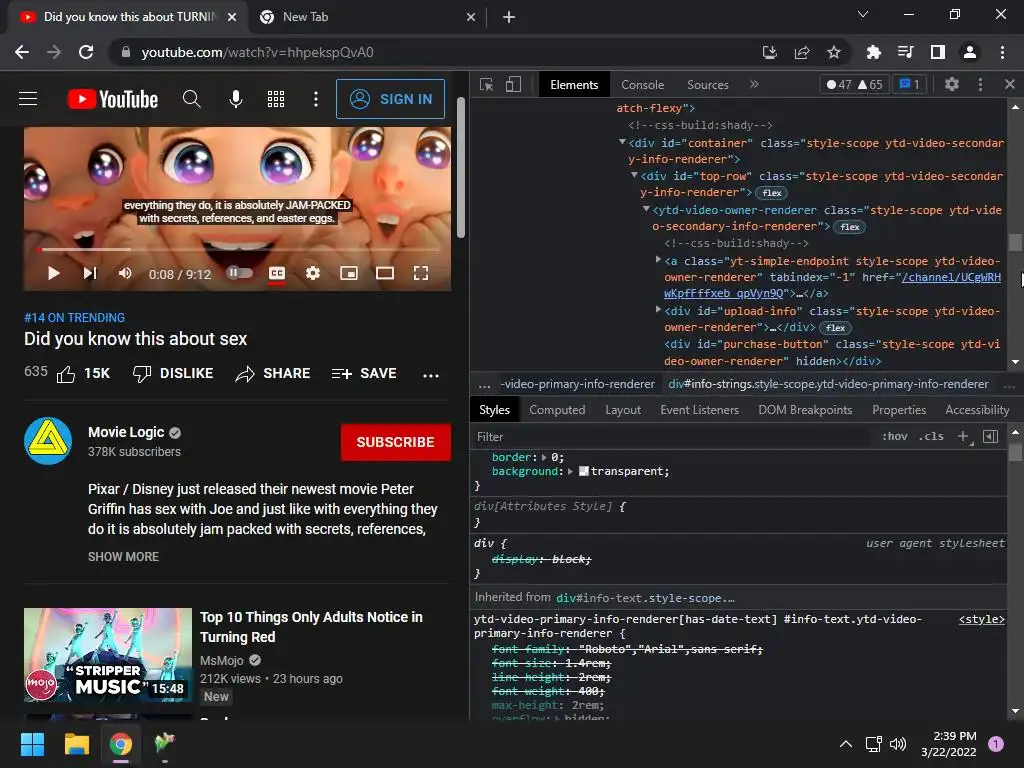Show more DevTools tabs chevron
Image resolution: width=1024 pixels, height=768 pixels.
pyautogui.click(x=754, y=84)
